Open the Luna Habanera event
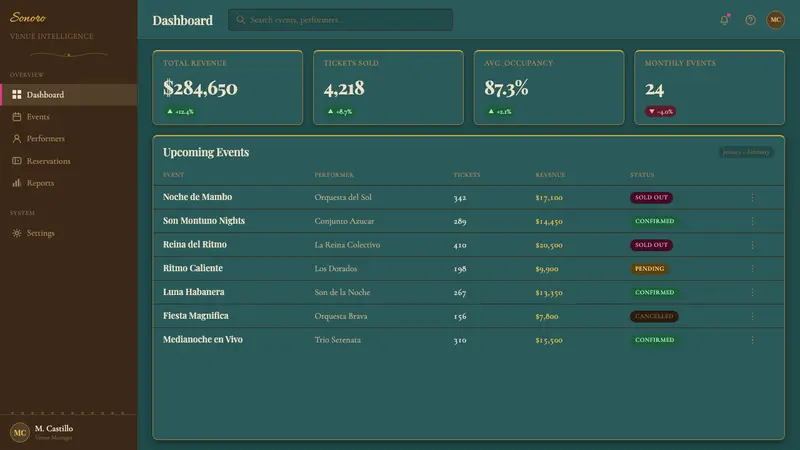Viewport: 800px width, 450px height. pos(194,292)
